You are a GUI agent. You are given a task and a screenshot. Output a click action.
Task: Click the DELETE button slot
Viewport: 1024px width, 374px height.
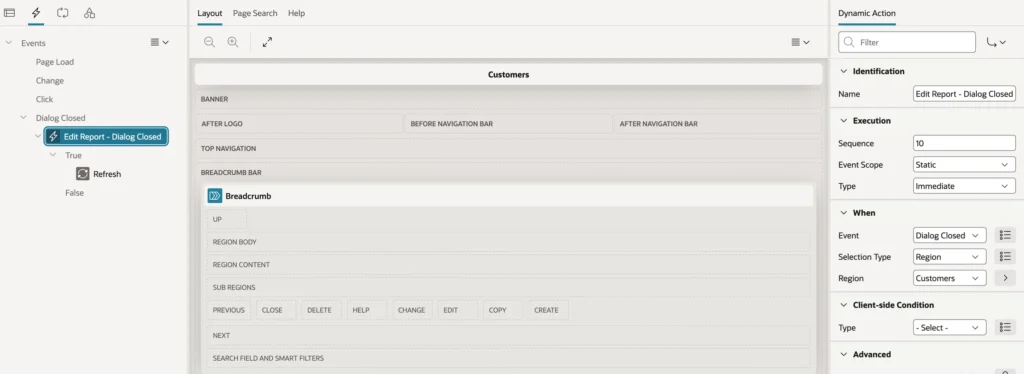tap(320, 310)
